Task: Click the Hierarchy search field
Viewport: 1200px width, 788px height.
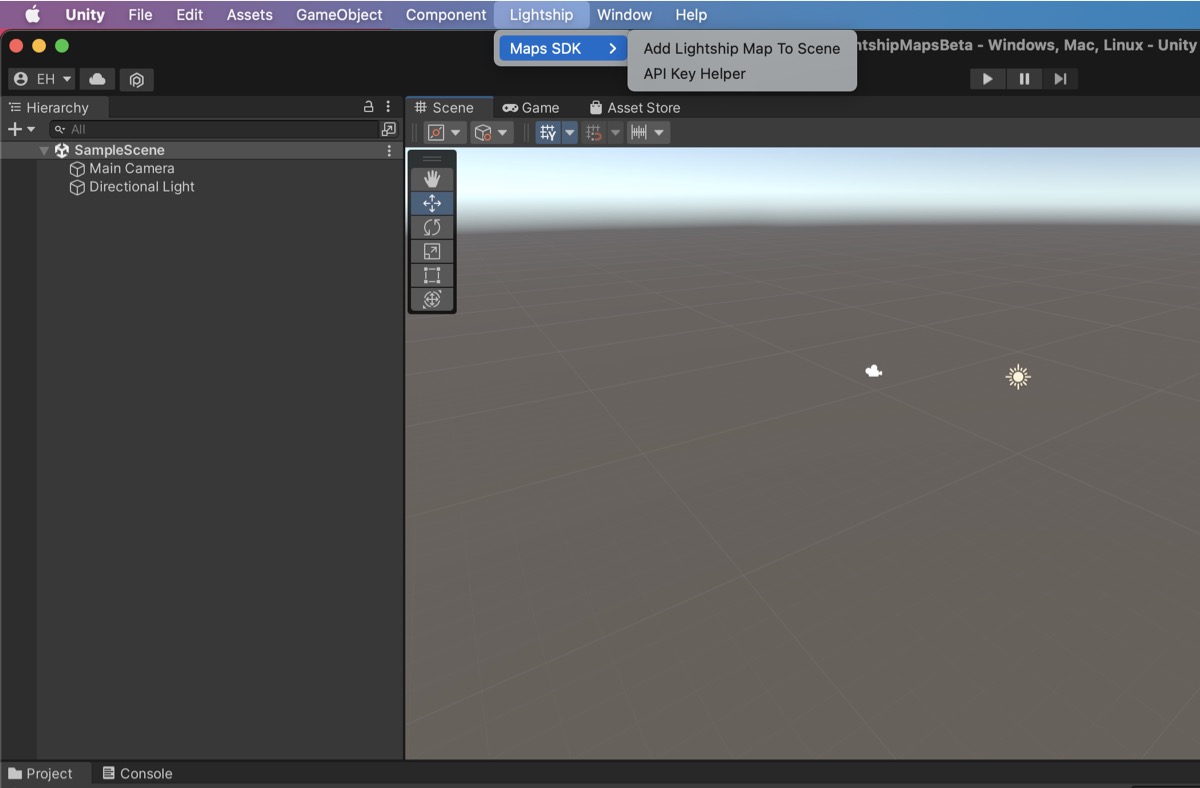Action: click(213, 129)
